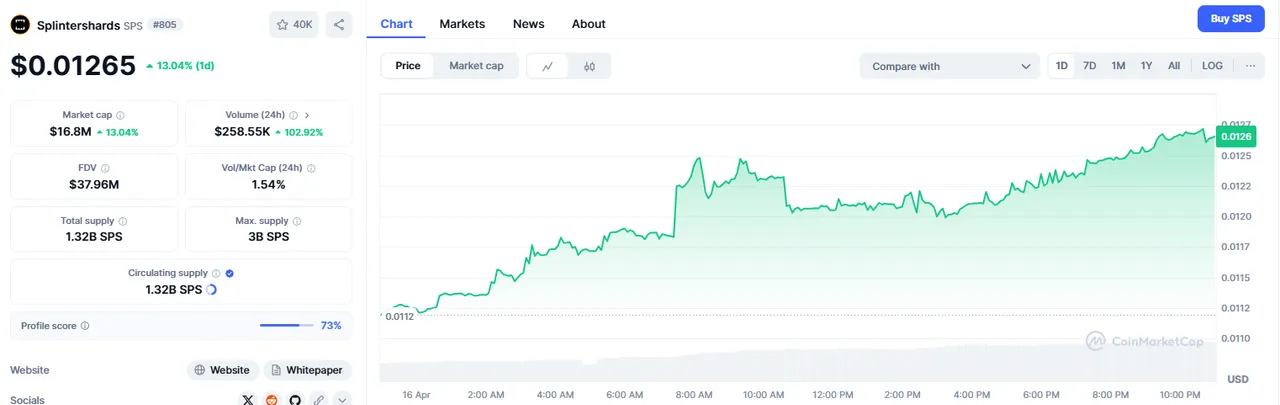This screenshot has height=405, width=1280.
Task: Open the Reddit social icon
Action: click(x=272, y=399)
